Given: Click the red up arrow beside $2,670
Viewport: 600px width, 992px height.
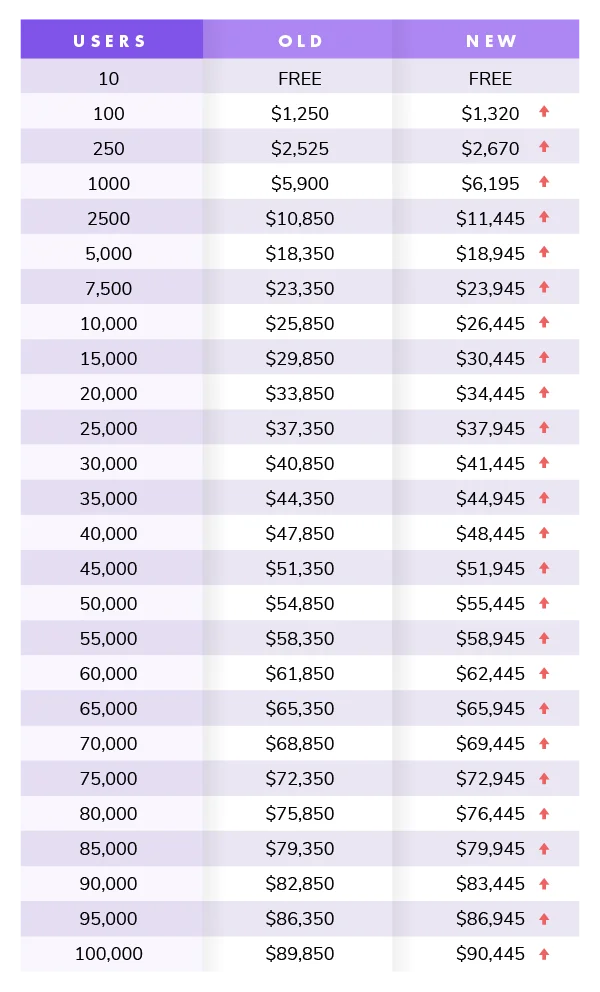Looking at the screenshot, I should [x=544, y=147].
